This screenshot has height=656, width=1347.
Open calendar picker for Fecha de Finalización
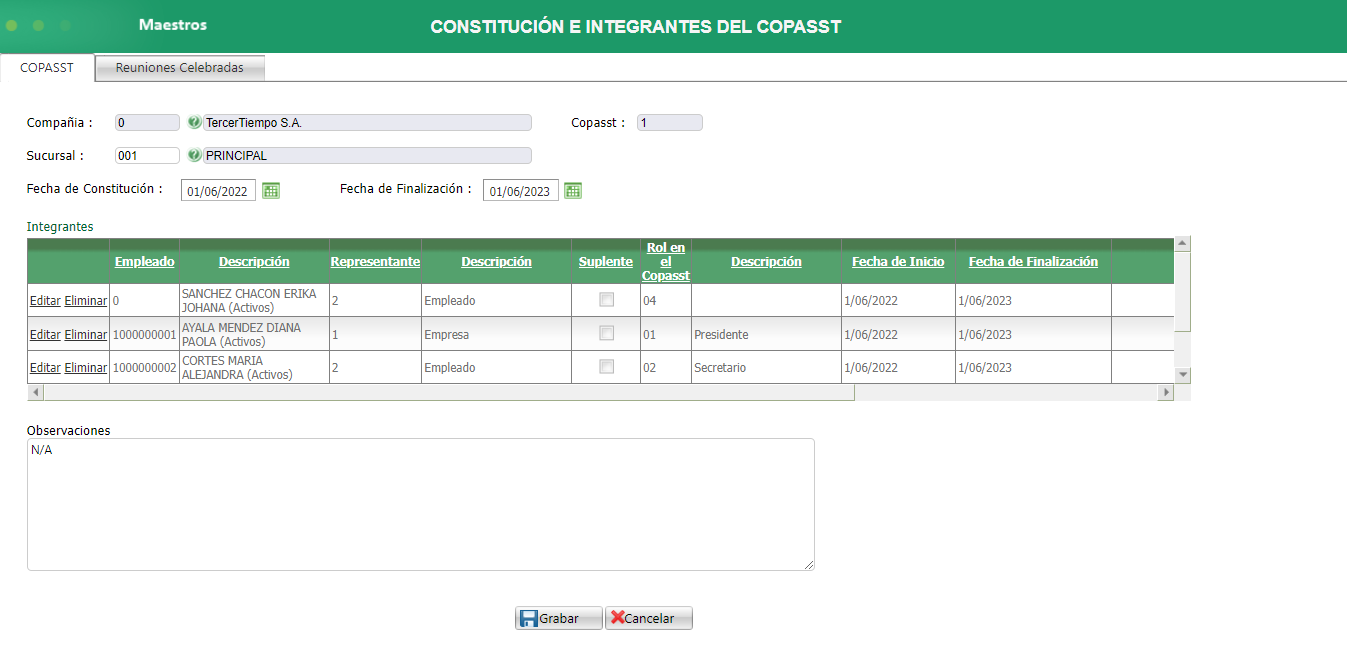[572, 189]
